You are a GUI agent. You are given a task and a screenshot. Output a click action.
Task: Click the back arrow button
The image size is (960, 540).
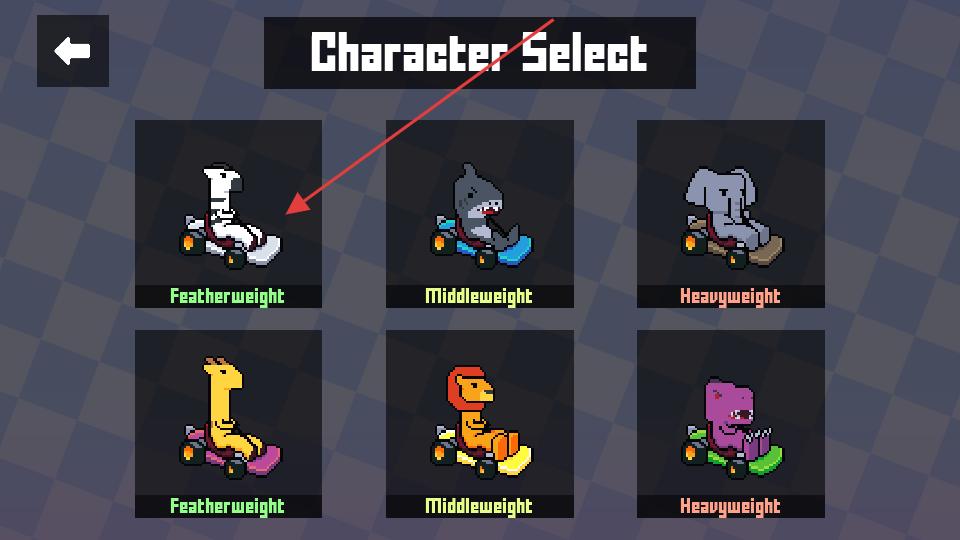click(x=73, y=51)
